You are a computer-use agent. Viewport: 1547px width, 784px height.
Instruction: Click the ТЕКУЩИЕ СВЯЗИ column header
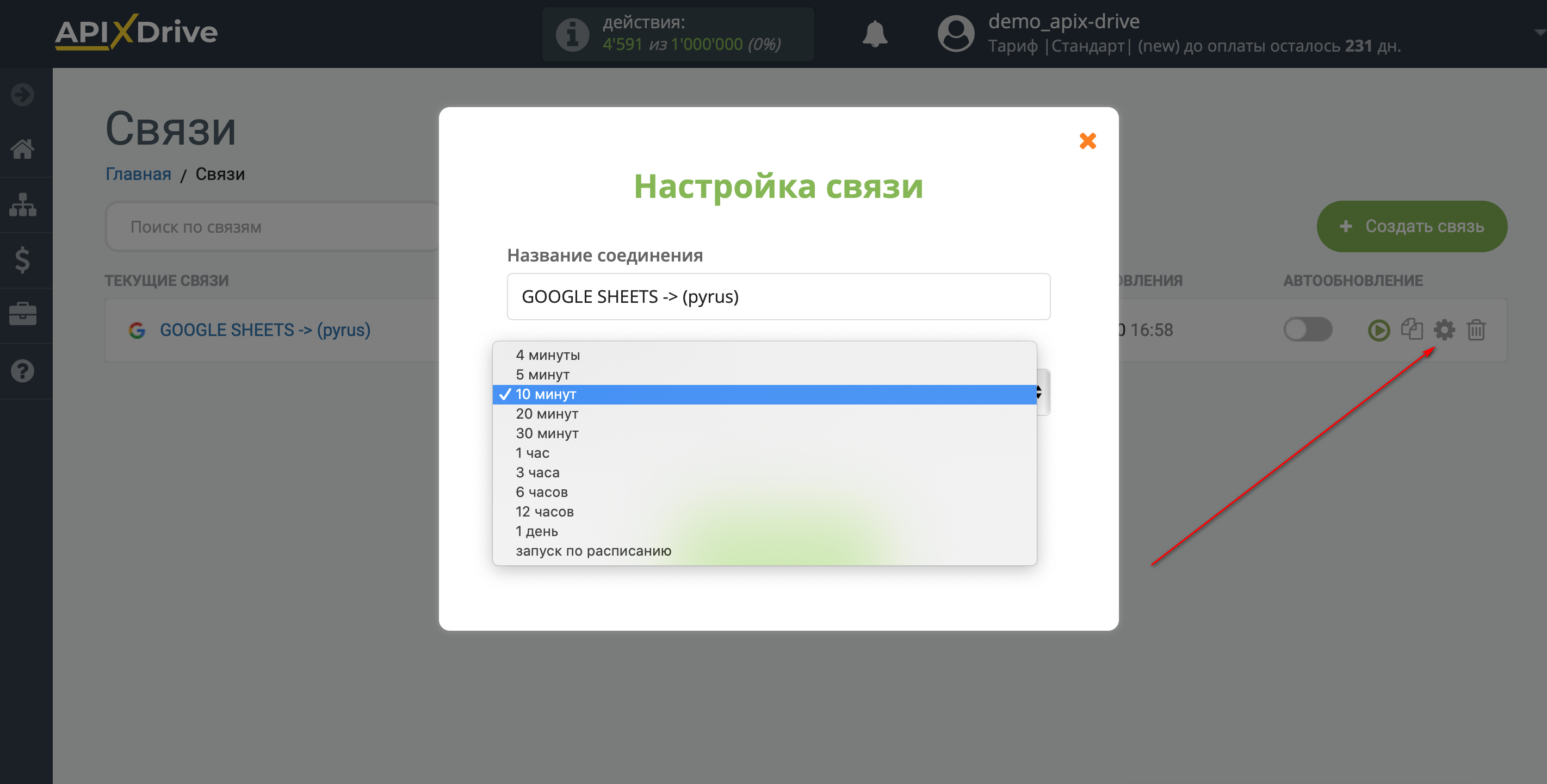(167, 281)
